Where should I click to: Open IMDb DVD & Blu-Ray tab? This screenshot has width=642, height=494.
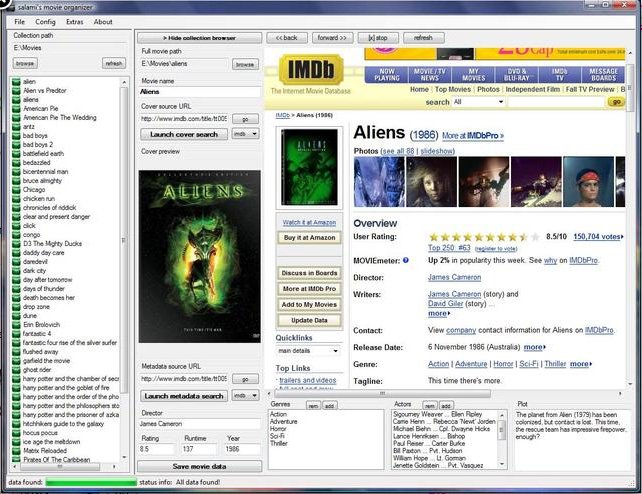point(517,75)
